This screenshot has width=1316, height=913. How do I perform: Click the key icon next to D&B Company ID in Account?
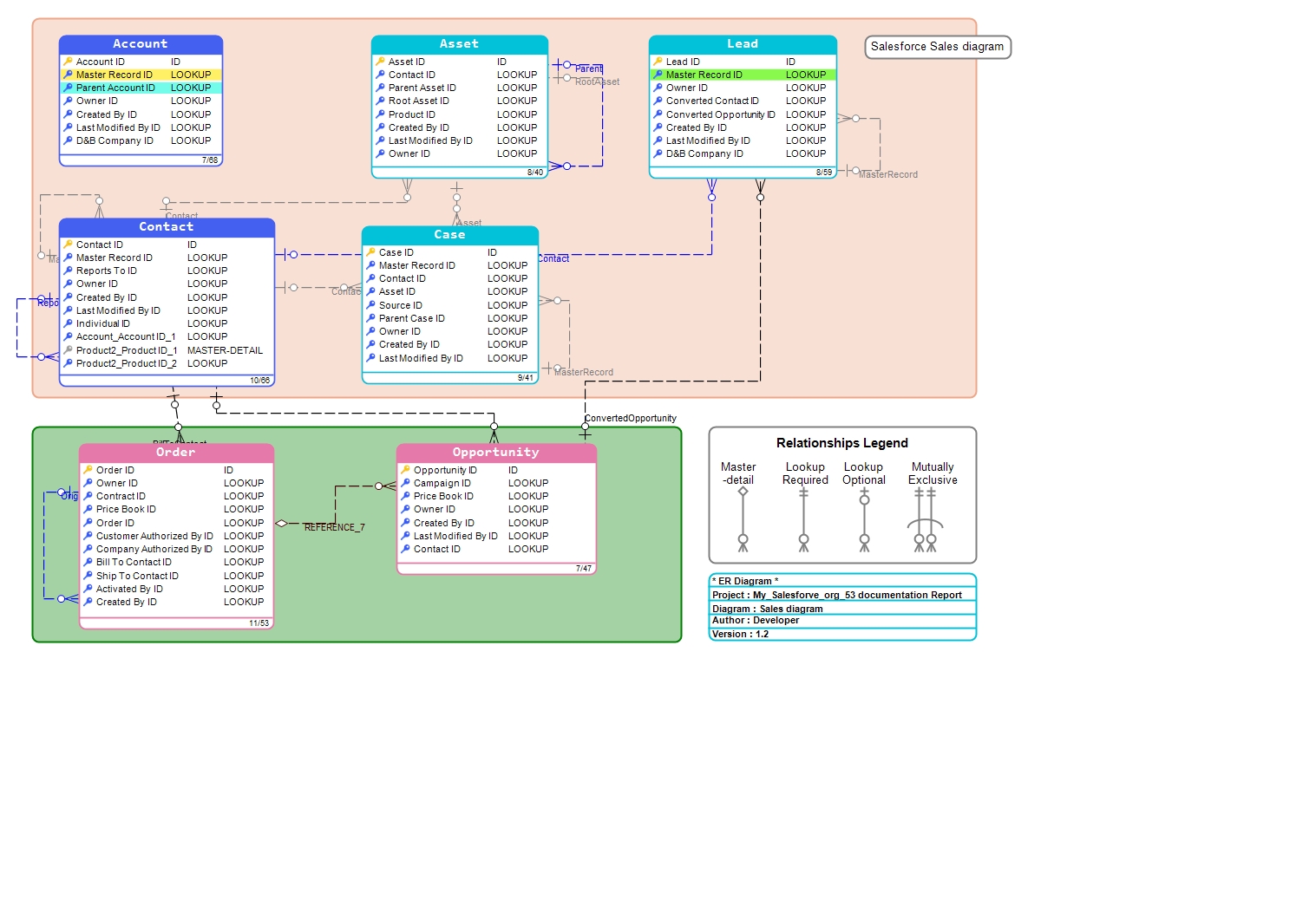click(68, 140)
